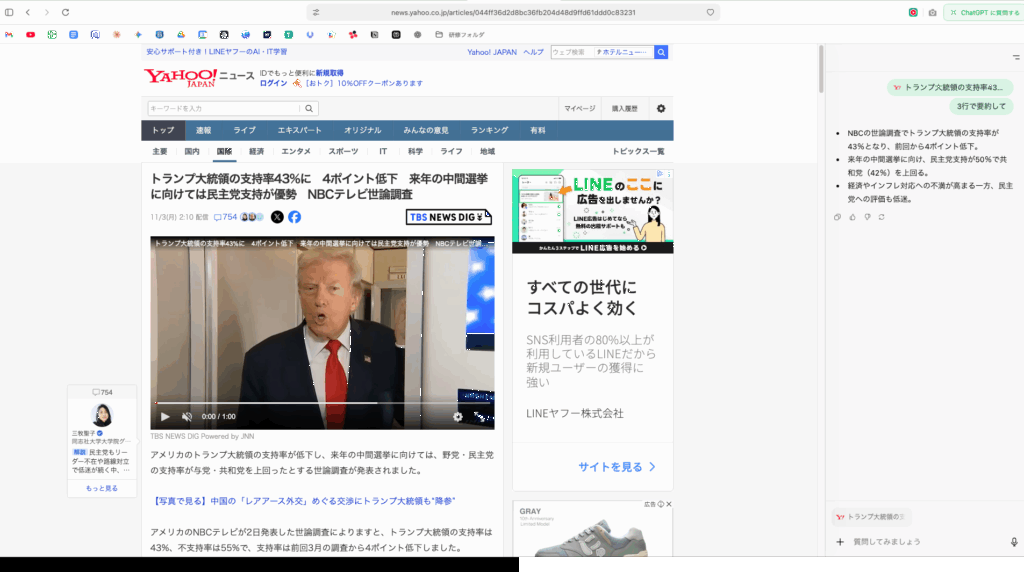Enter fullscreen mode on the video

478,416
